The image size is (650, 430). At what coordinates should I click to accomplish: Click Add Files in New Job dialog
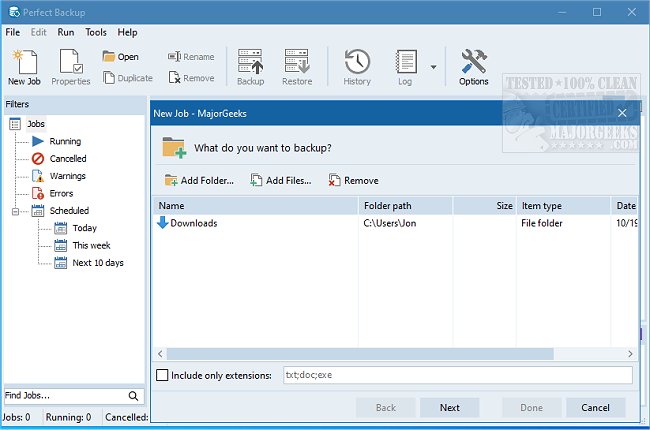pyautogui.click(x=281, y=180)
